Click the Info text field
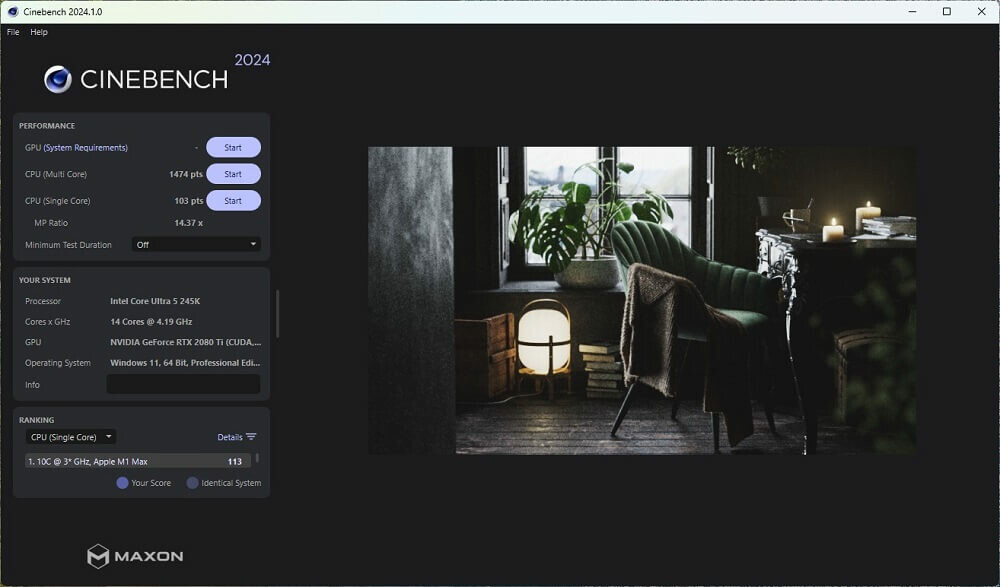Viewport: 1000px width, 587px height. [x=183, y=384]
